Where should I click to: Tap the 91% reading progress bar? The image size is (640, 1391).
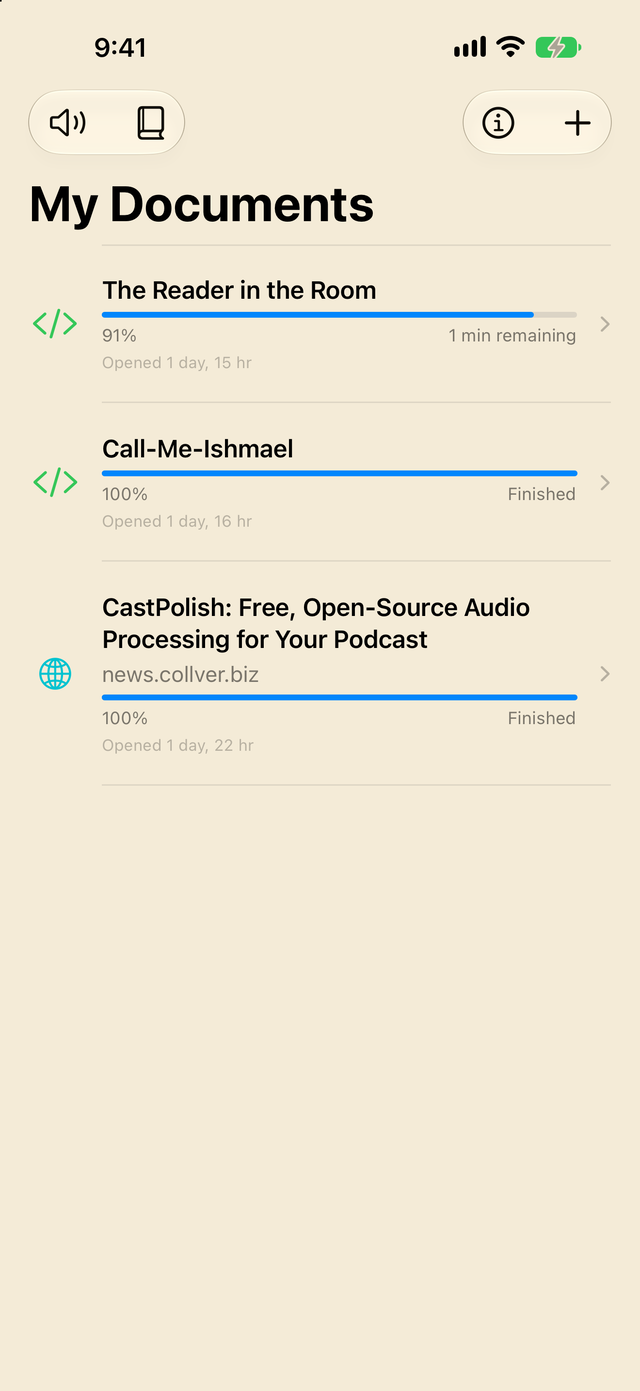(x=339, y=315)
